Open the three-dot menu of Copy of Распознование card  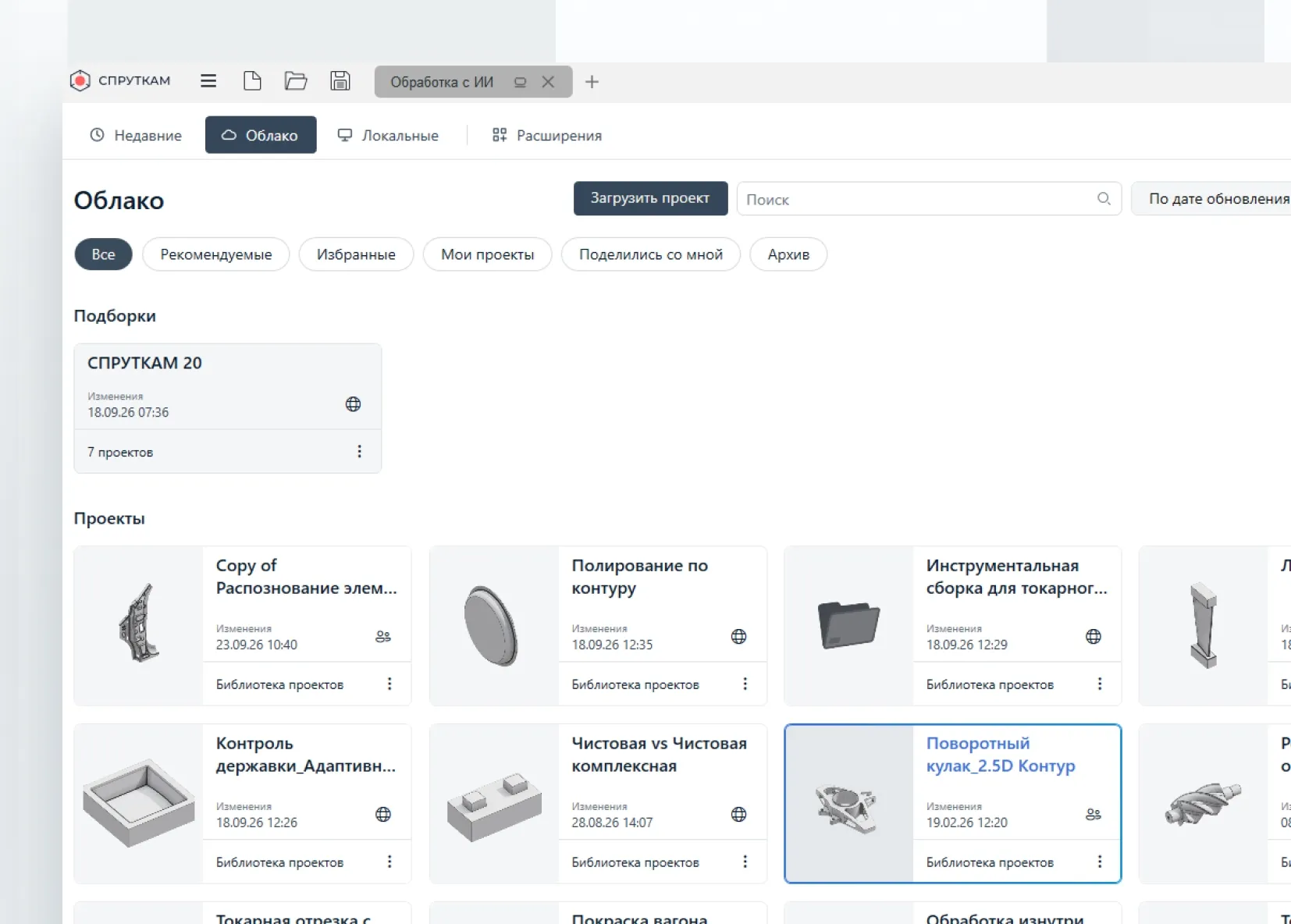point(389,684)
